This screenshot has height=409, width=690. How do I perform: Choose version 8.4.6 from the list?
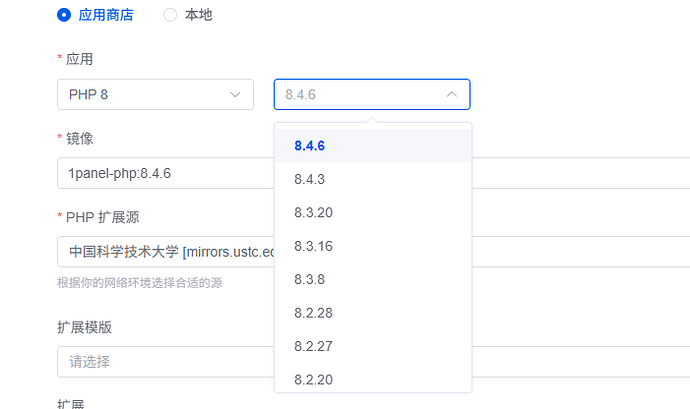[x=373, y=146]
